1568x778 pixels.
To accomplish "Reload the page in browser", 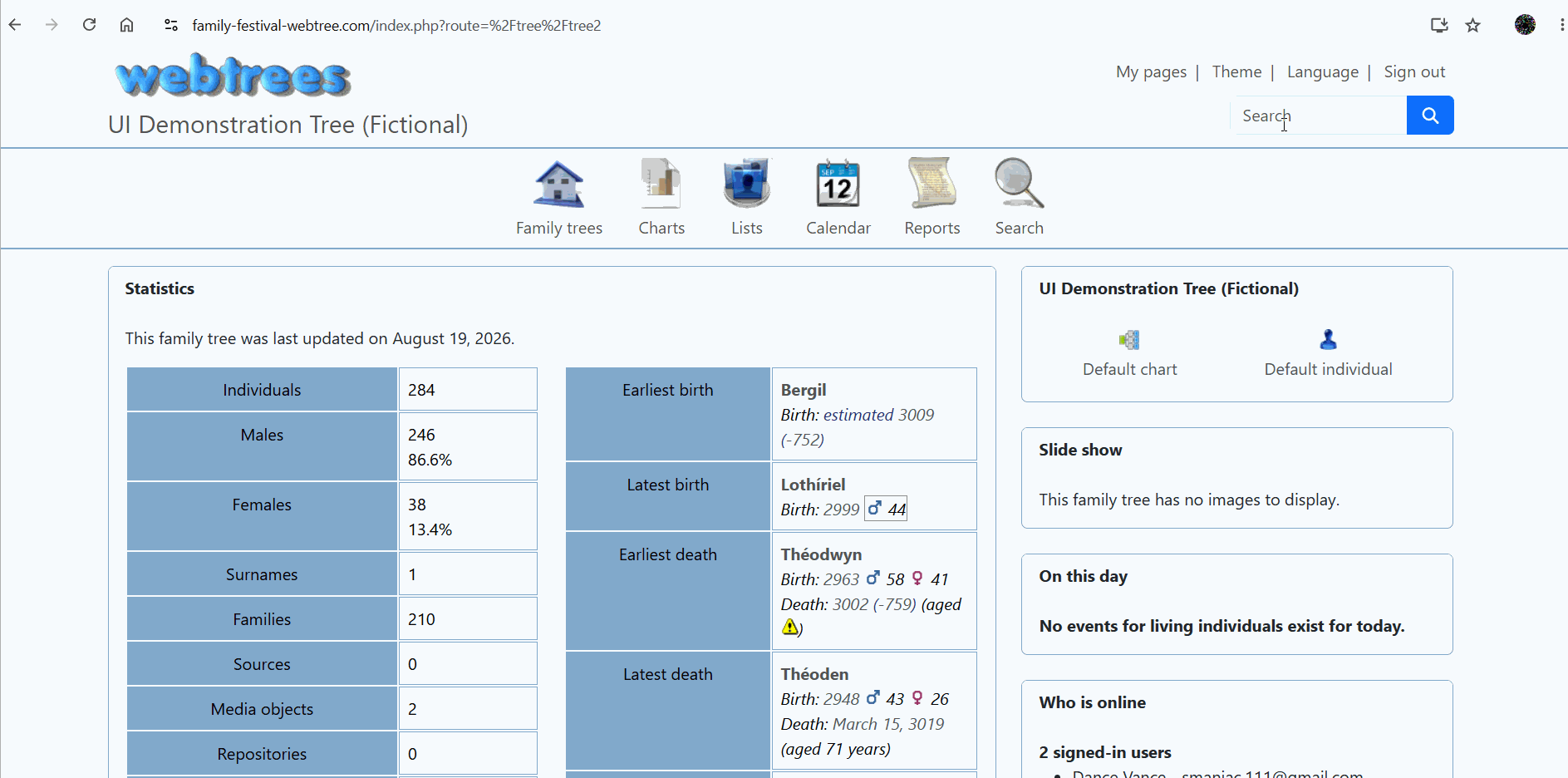I will (89, 25).
